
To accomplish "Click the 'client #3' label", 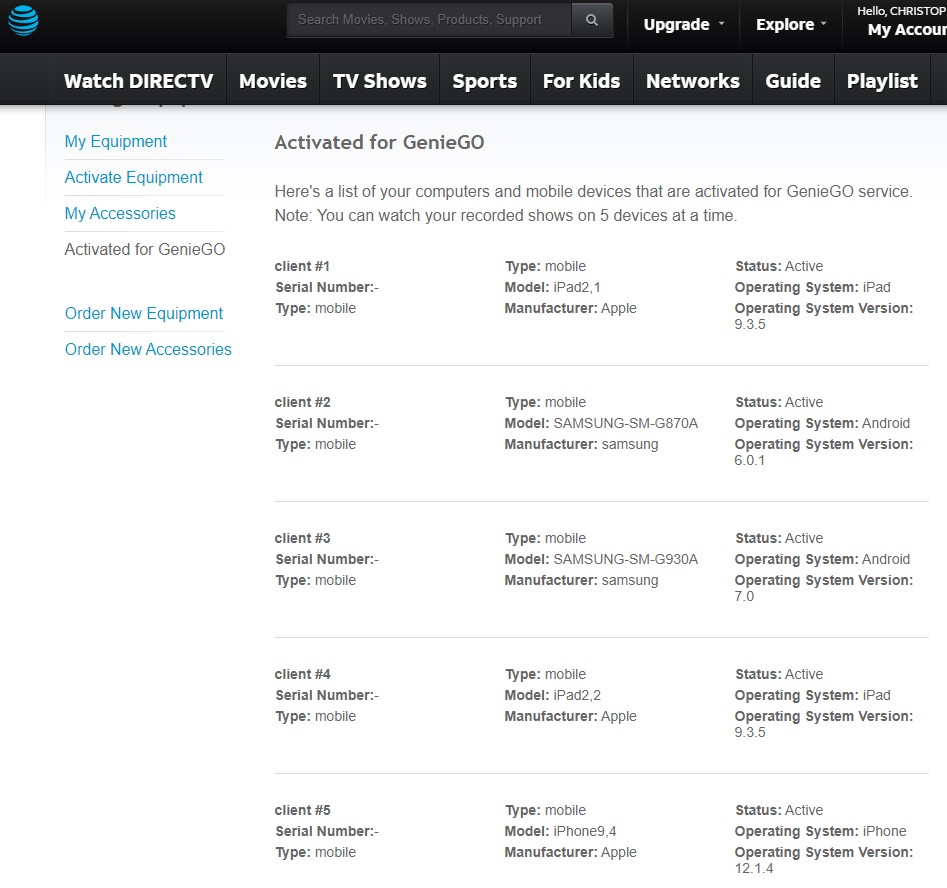I will tap(303, 538).
